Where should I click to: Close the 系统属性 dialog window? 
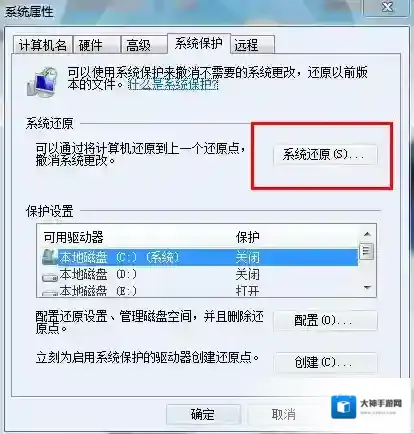click(x=387, y=7)
